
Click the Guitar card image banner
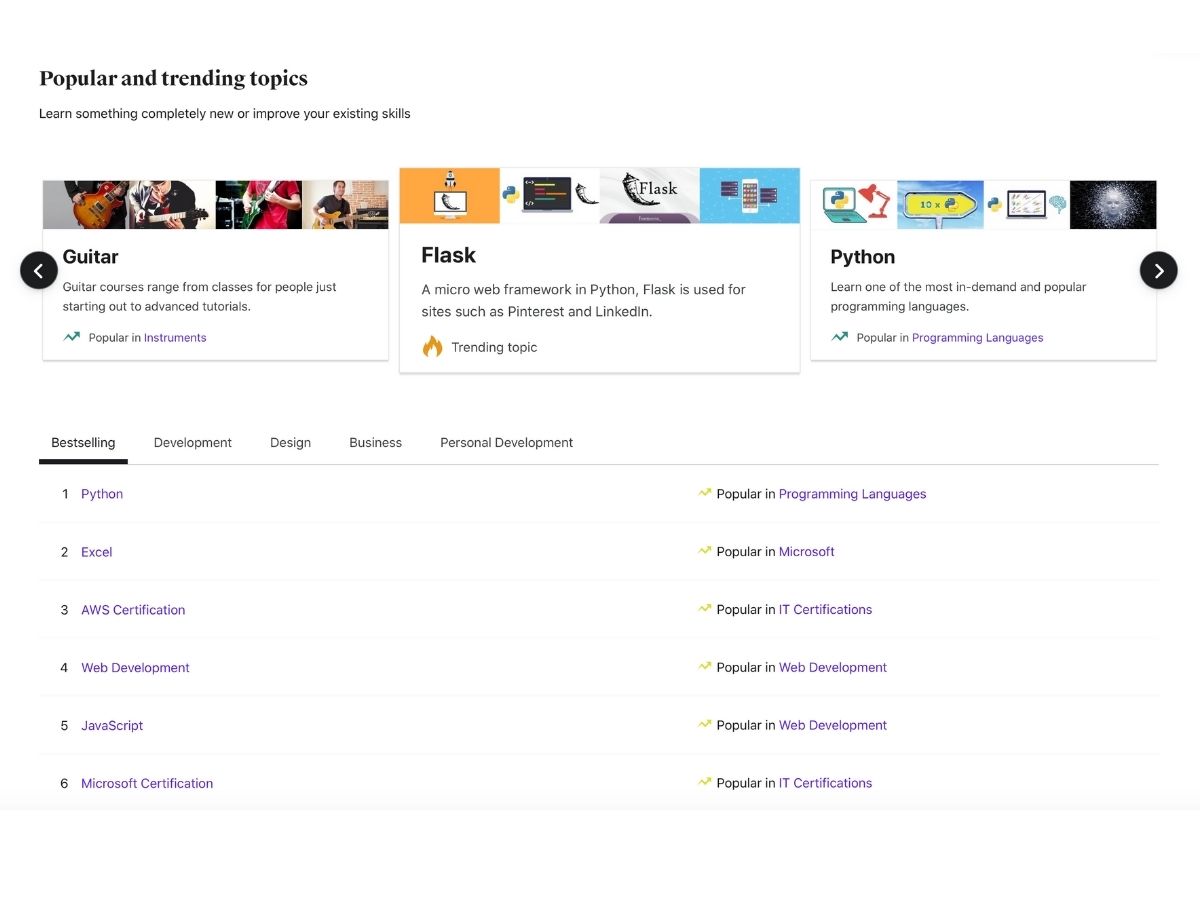point(215,205)
